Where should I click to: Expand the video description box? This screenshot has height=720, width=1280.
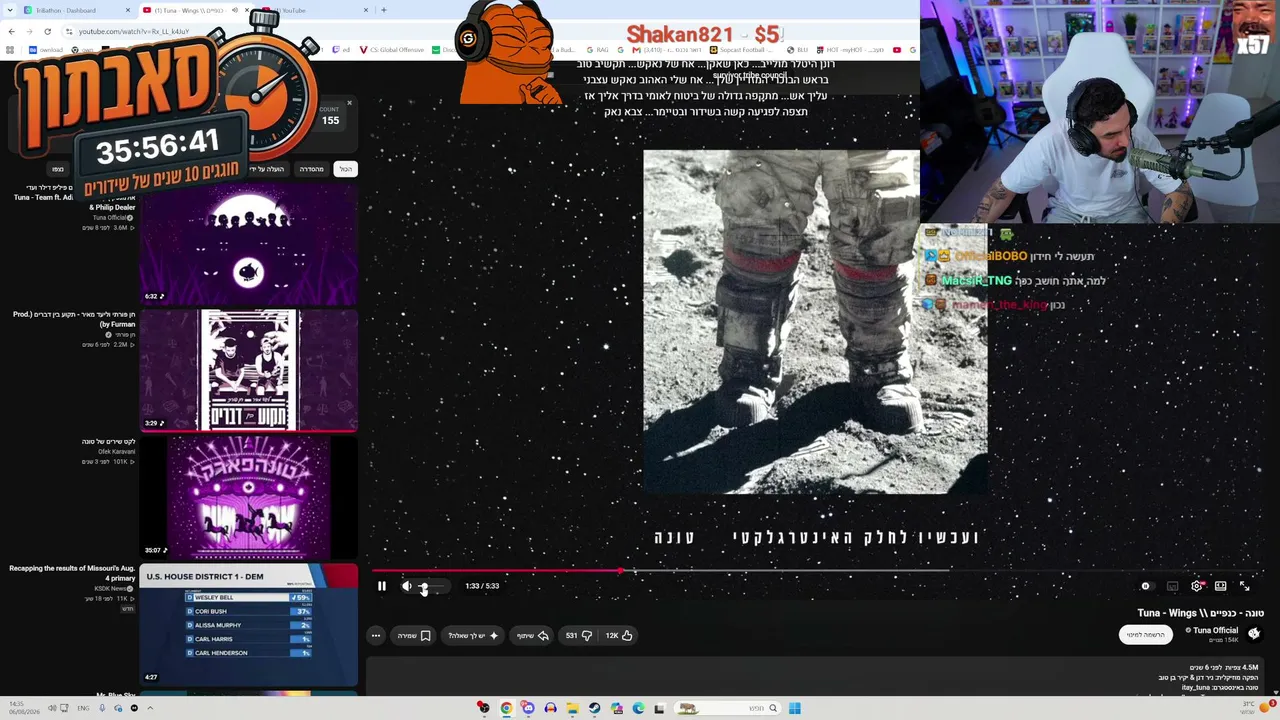coord(817,677)
